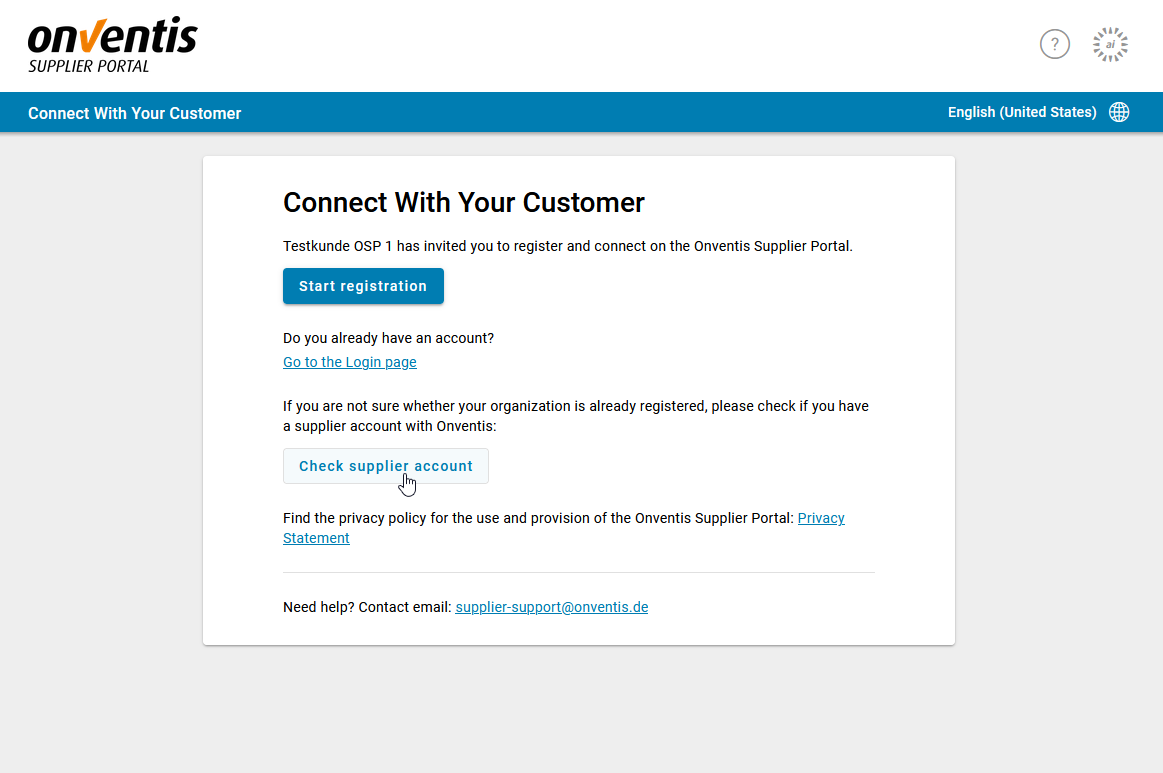Click the 'Connect With Your Customer' page heading

pos(463,202)
